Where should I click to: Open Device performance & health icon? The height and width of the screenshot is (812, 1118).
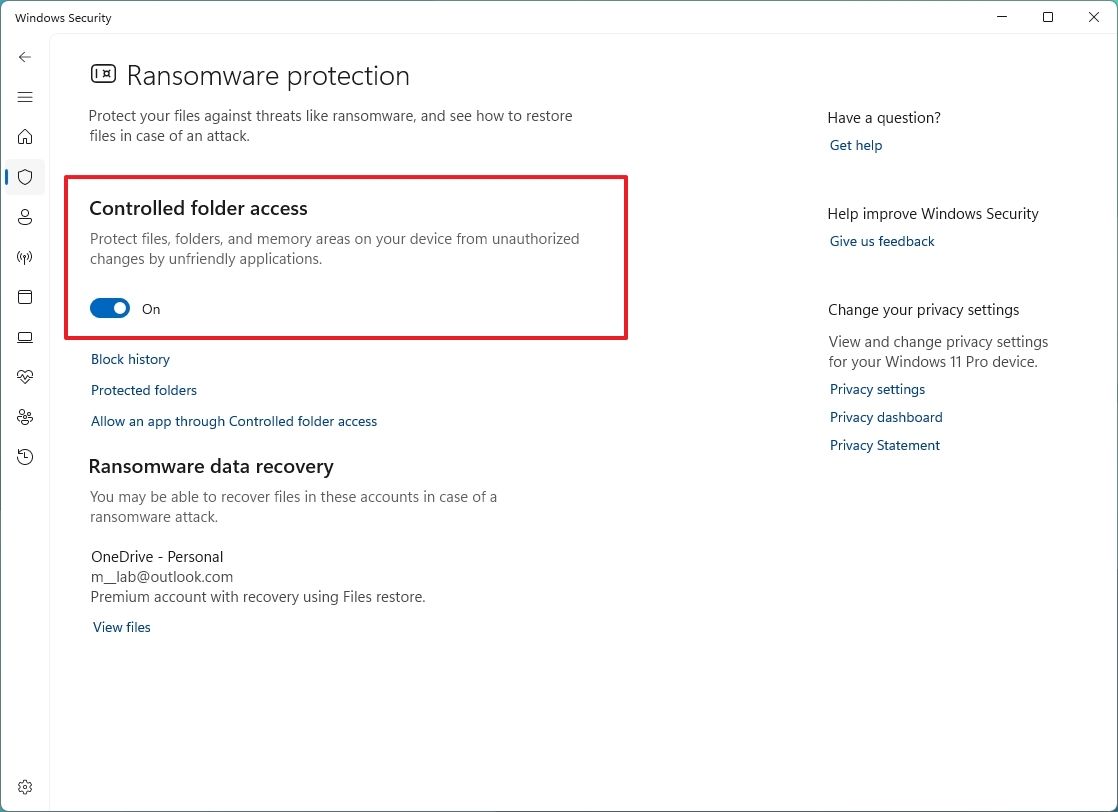pyautogui.click(x=25, y=377)
